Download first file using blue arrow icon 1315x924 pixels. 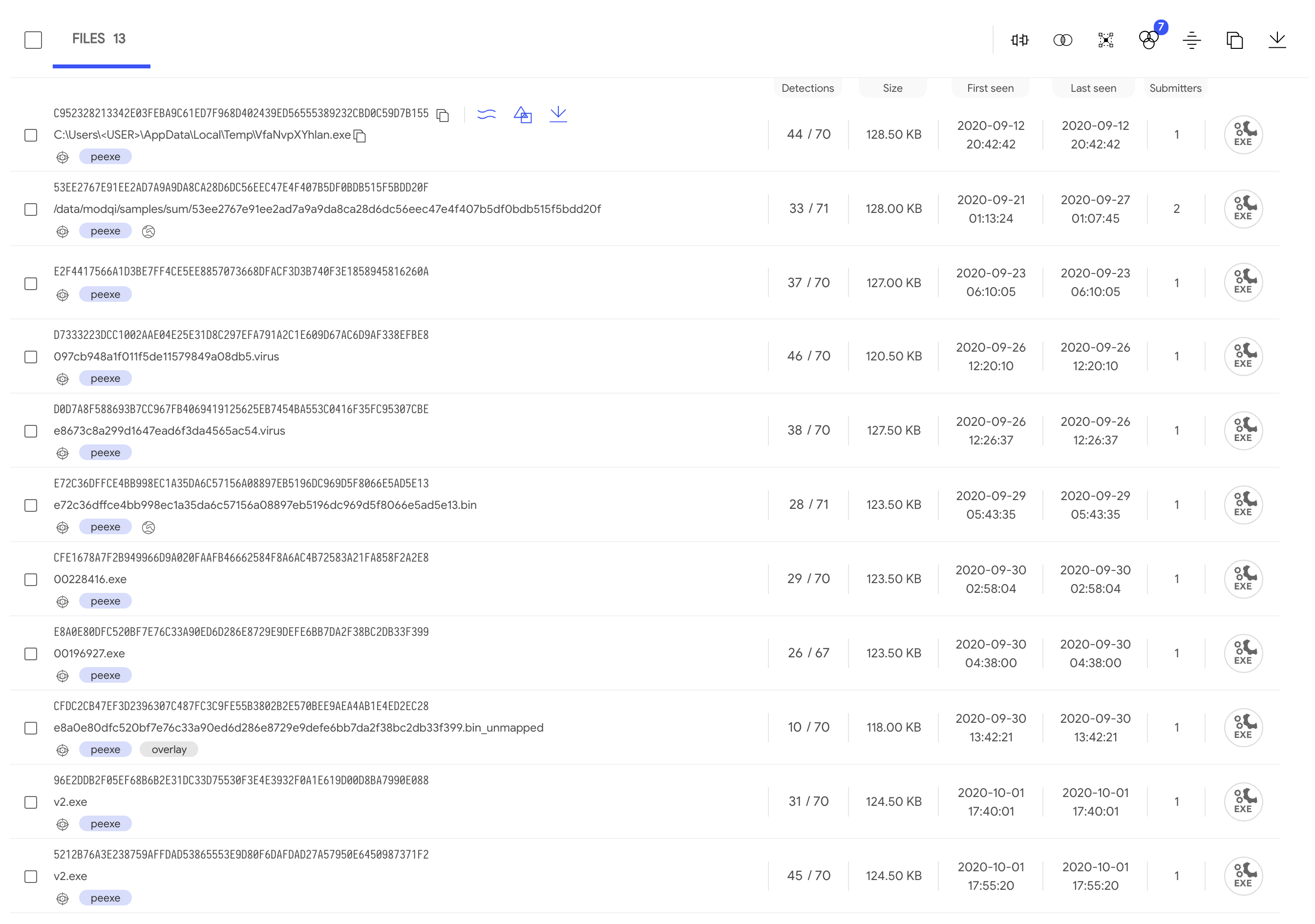click(558, 114)
